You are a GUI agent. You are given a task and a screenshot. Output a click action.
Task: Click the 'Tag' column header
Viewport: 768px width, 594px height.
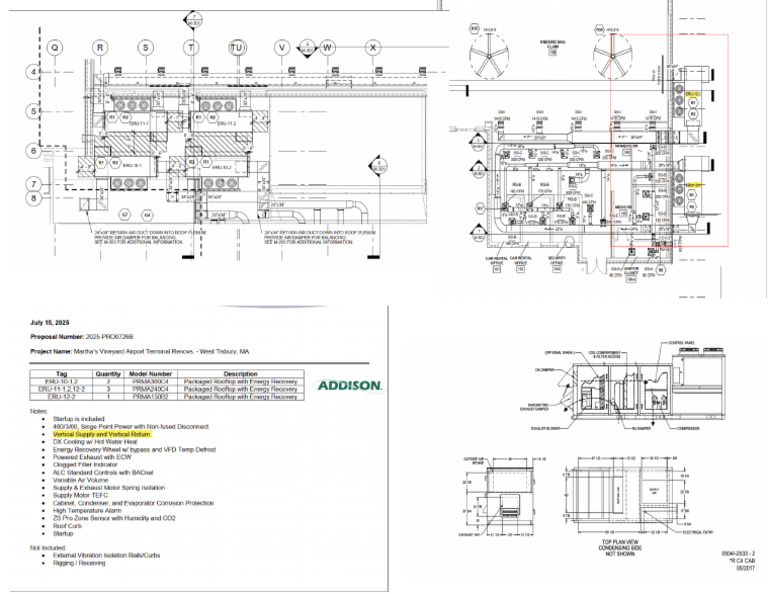coord(61,374)
